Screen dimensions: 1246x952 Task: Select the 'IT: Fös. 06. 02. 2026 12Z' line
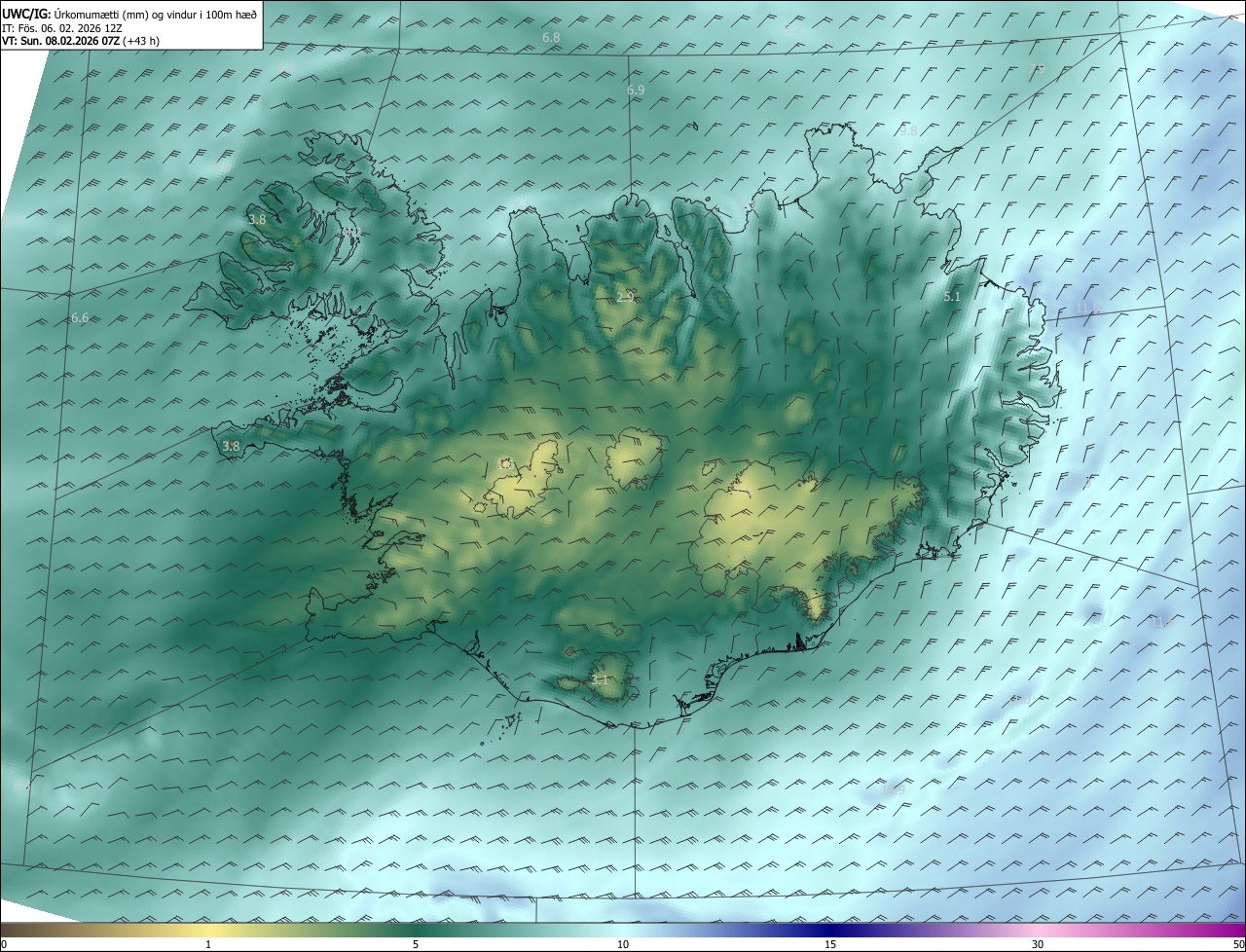pos(64,28)
